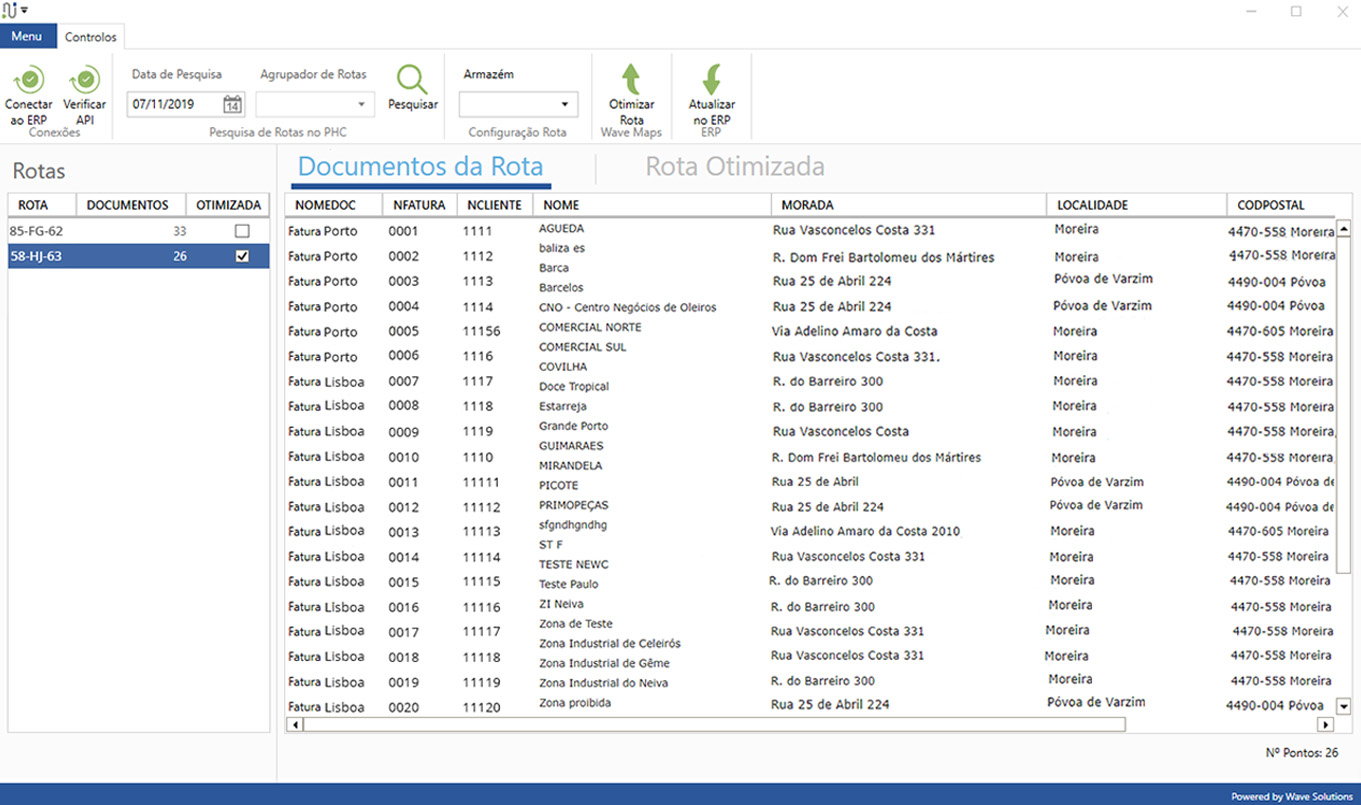Enable Otimizada checkbox for route 85-FG-62
1361x805 pixels.
pos(241,231)
